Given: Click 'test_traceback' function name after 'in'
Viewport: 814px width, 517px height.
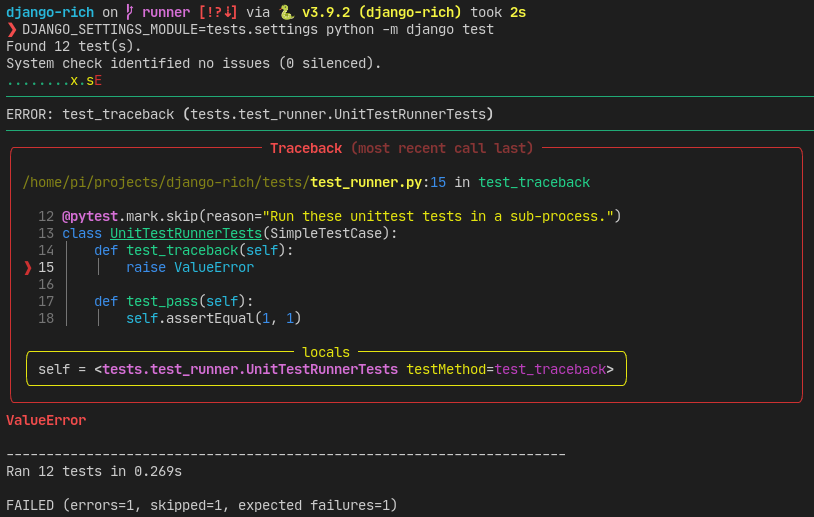Looking at the screenshot, I should (534, 183).
